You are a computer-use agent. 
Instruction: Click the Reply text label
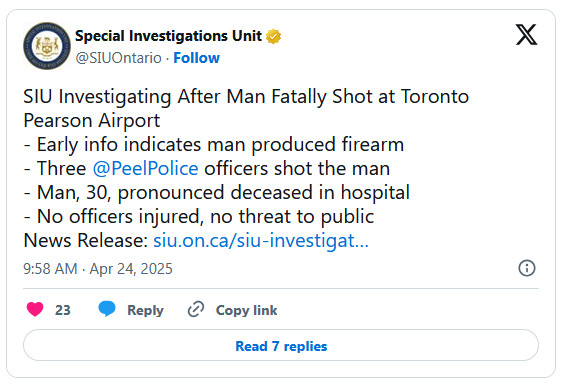145,310
